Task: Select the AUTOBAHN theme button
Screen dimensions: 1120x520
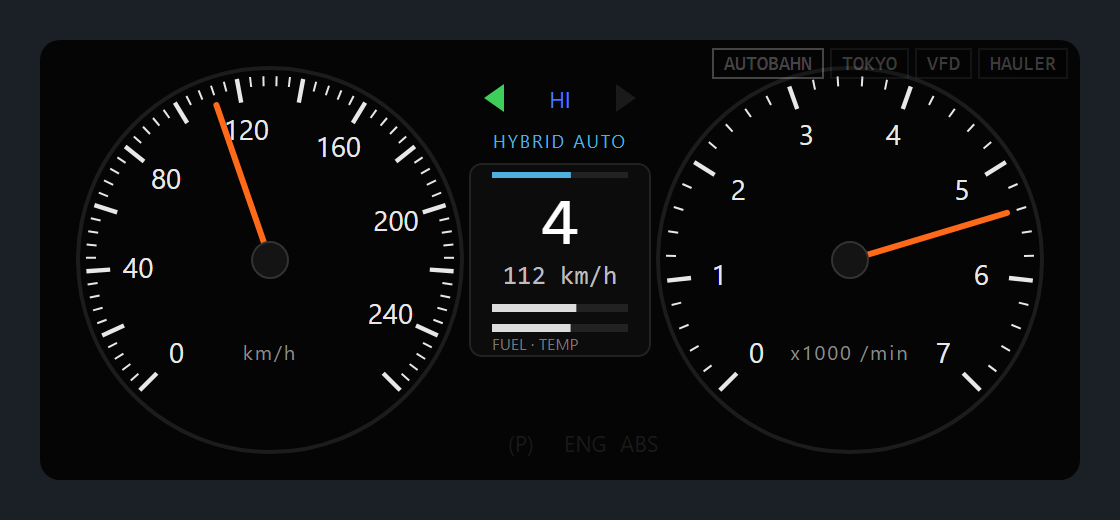Action: pos(768,64)
